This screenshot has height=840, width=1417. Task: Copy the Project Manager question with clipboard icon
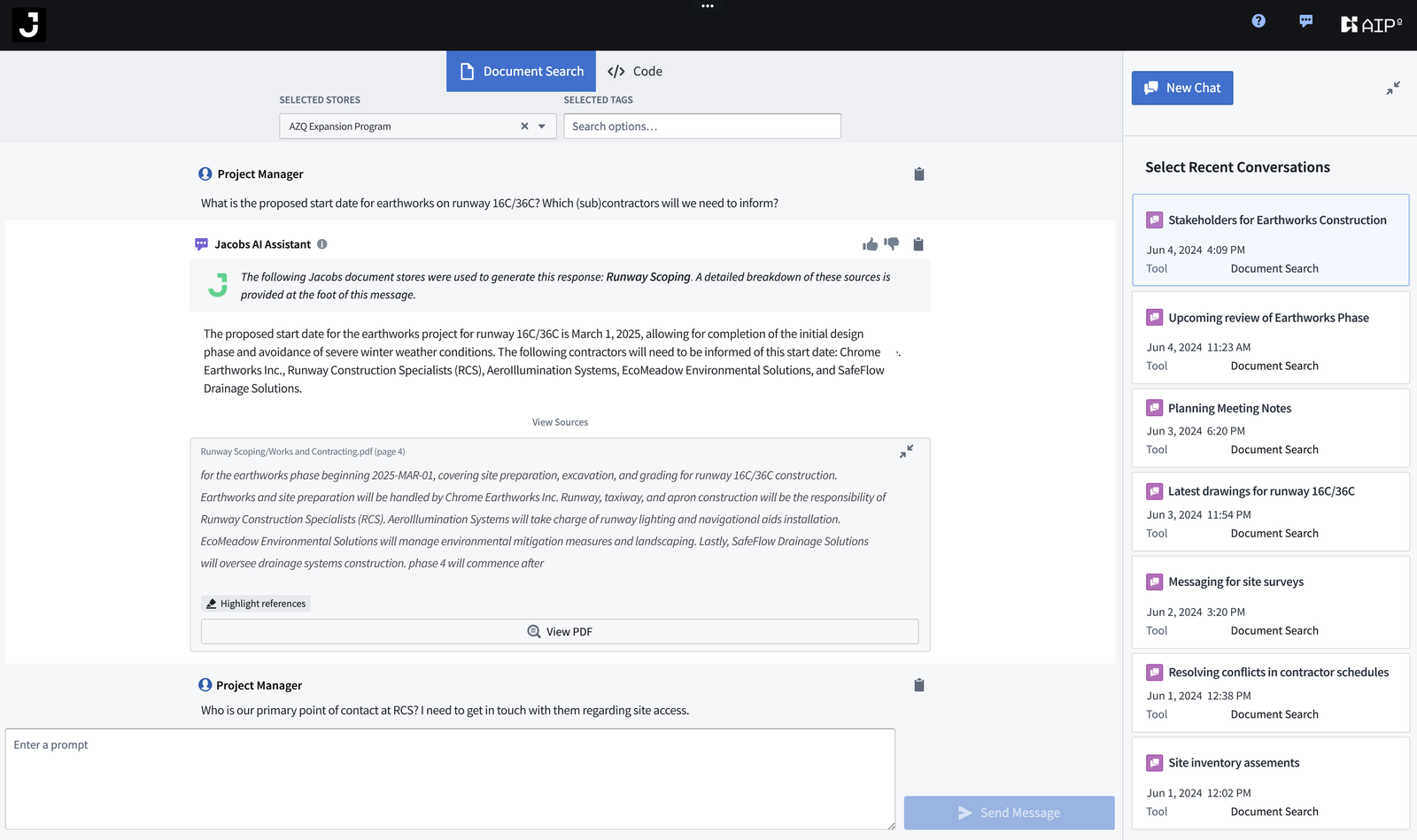[919, 173]
